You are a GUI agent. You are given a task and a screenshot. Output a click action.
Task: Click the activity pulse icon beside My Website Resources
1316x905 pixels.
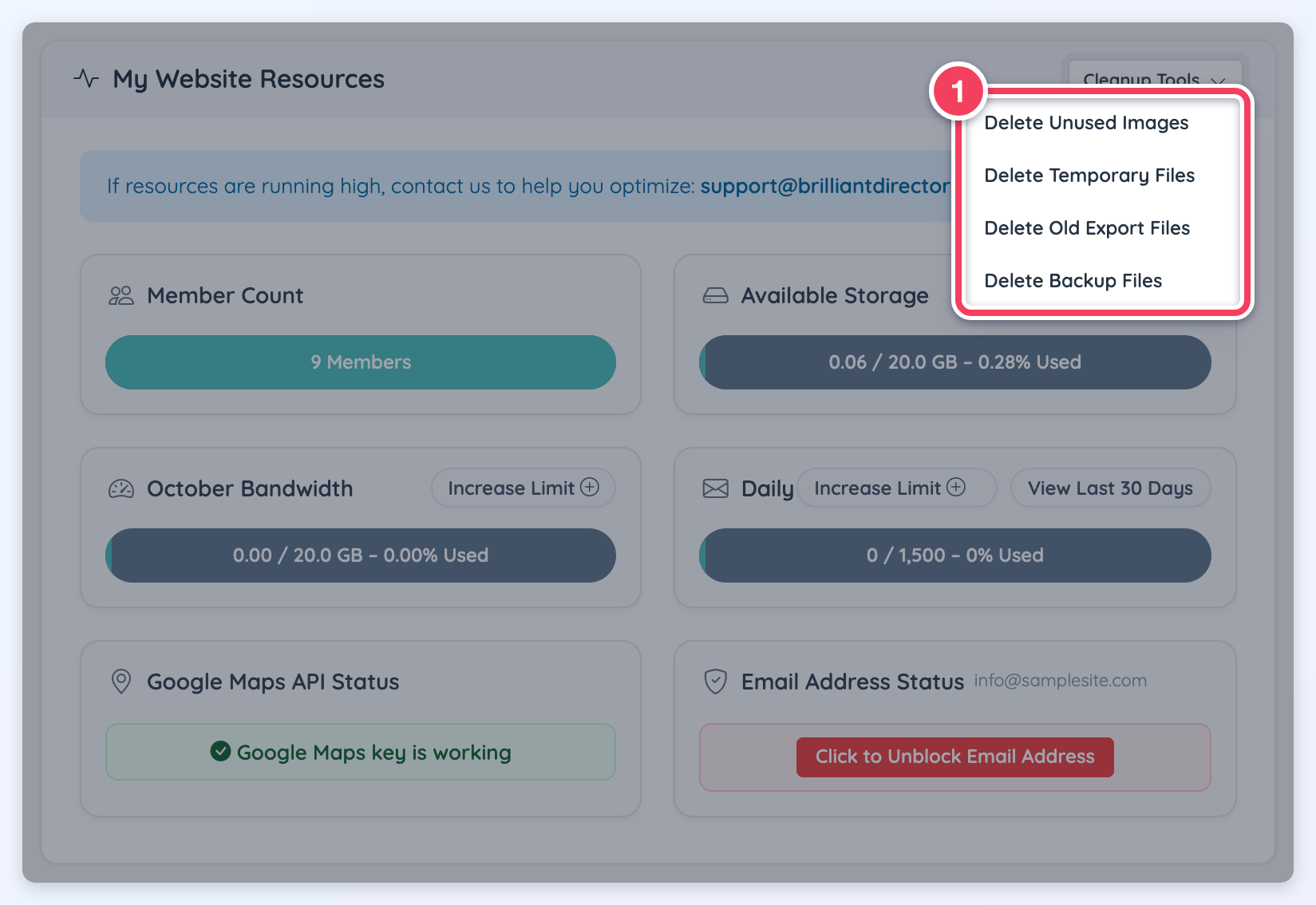point(86,79)
